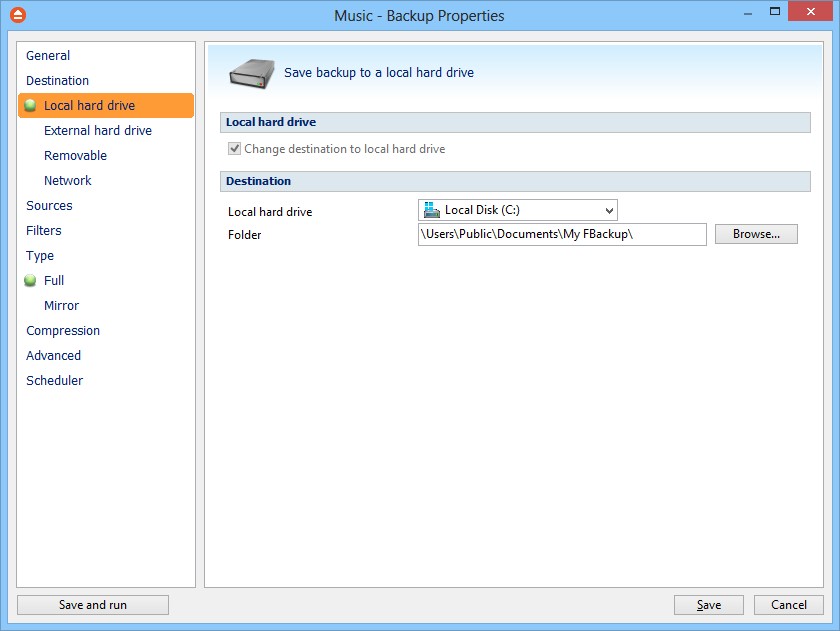Open the Sources page
The image size is (840, 631).
[49, 206]
